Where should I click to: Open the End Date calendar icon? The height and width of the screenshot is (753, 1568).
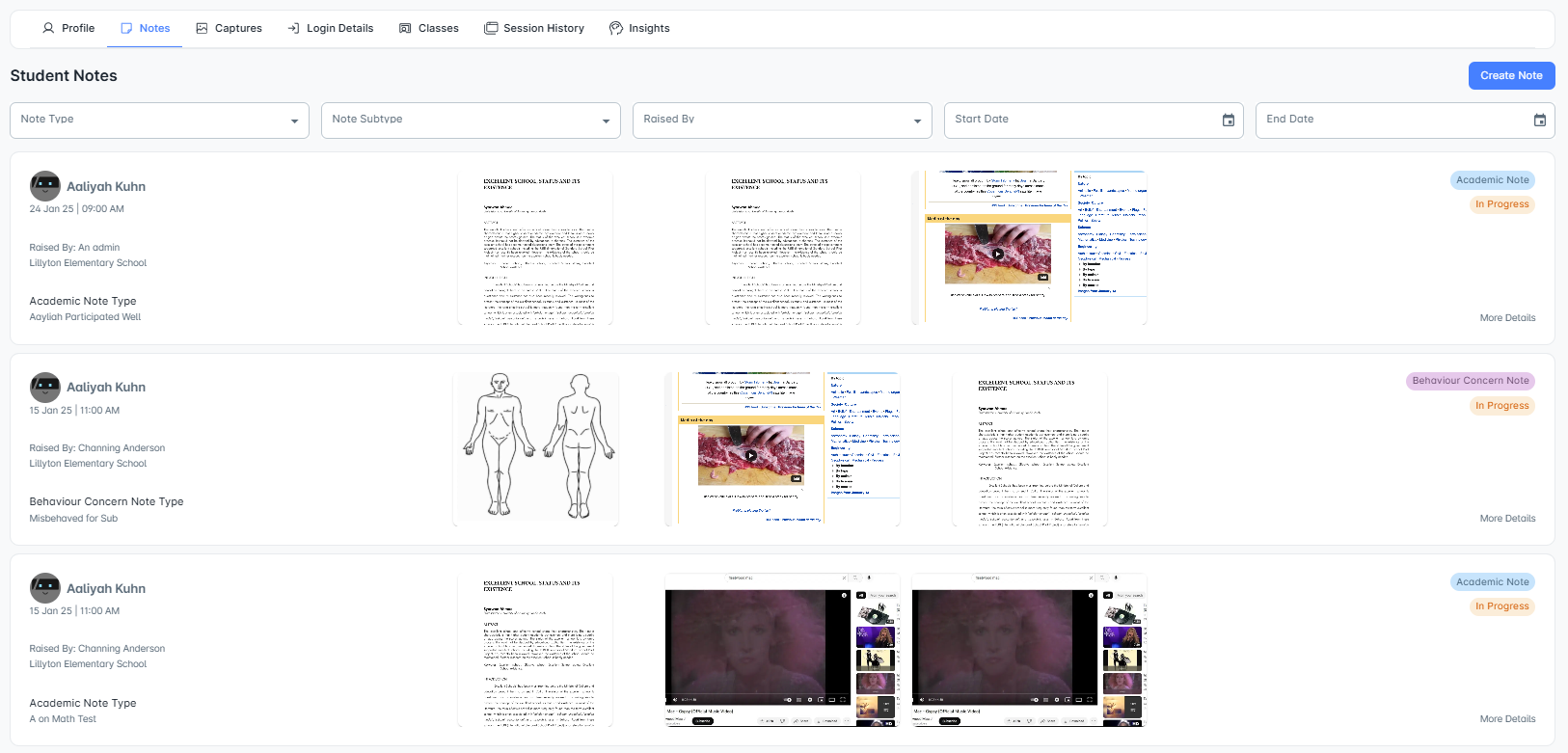1540,120
